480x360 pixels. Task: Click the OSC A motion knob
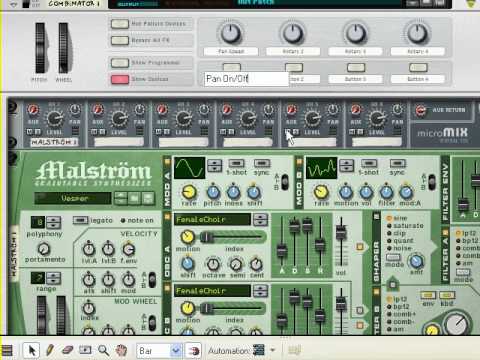[188, 237]
